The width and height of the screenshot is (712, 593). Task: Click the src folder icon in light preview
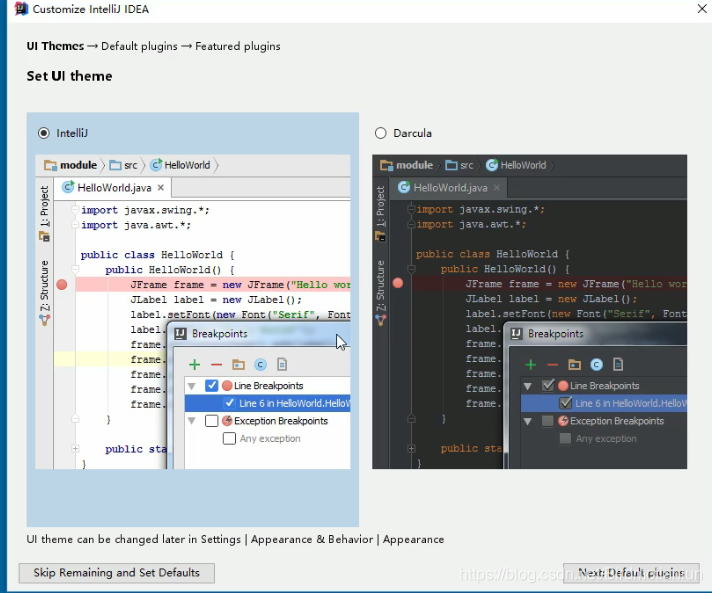pos(115,165)
